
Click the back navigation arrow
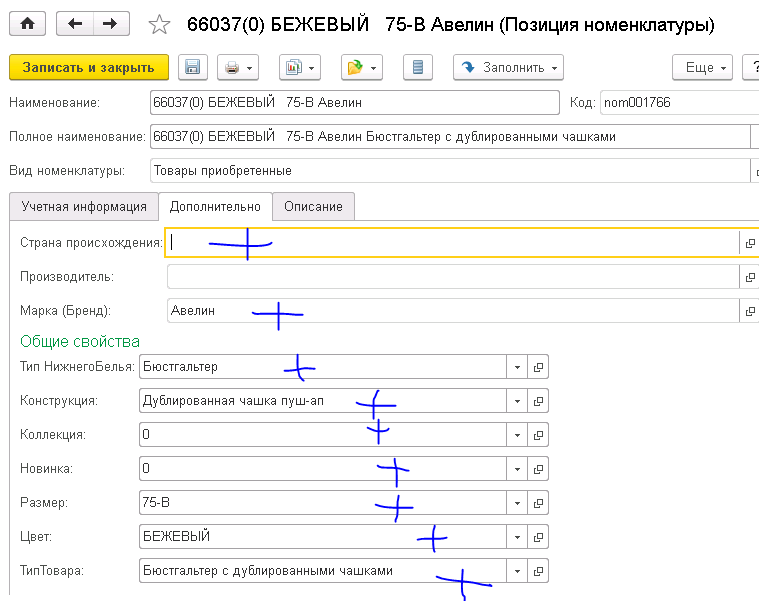click(x=76, y=22)
